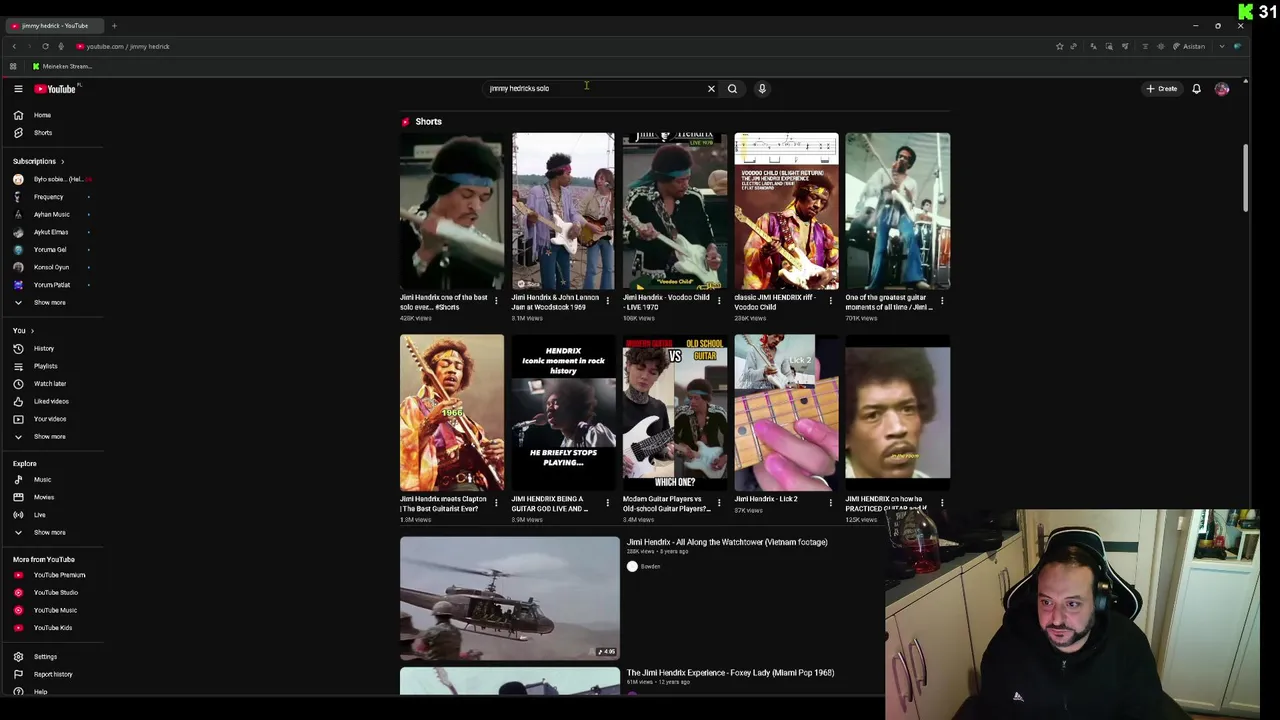Show more subscriptions
The width and height of the screenshot is (1280, 720).
point(52,302)
